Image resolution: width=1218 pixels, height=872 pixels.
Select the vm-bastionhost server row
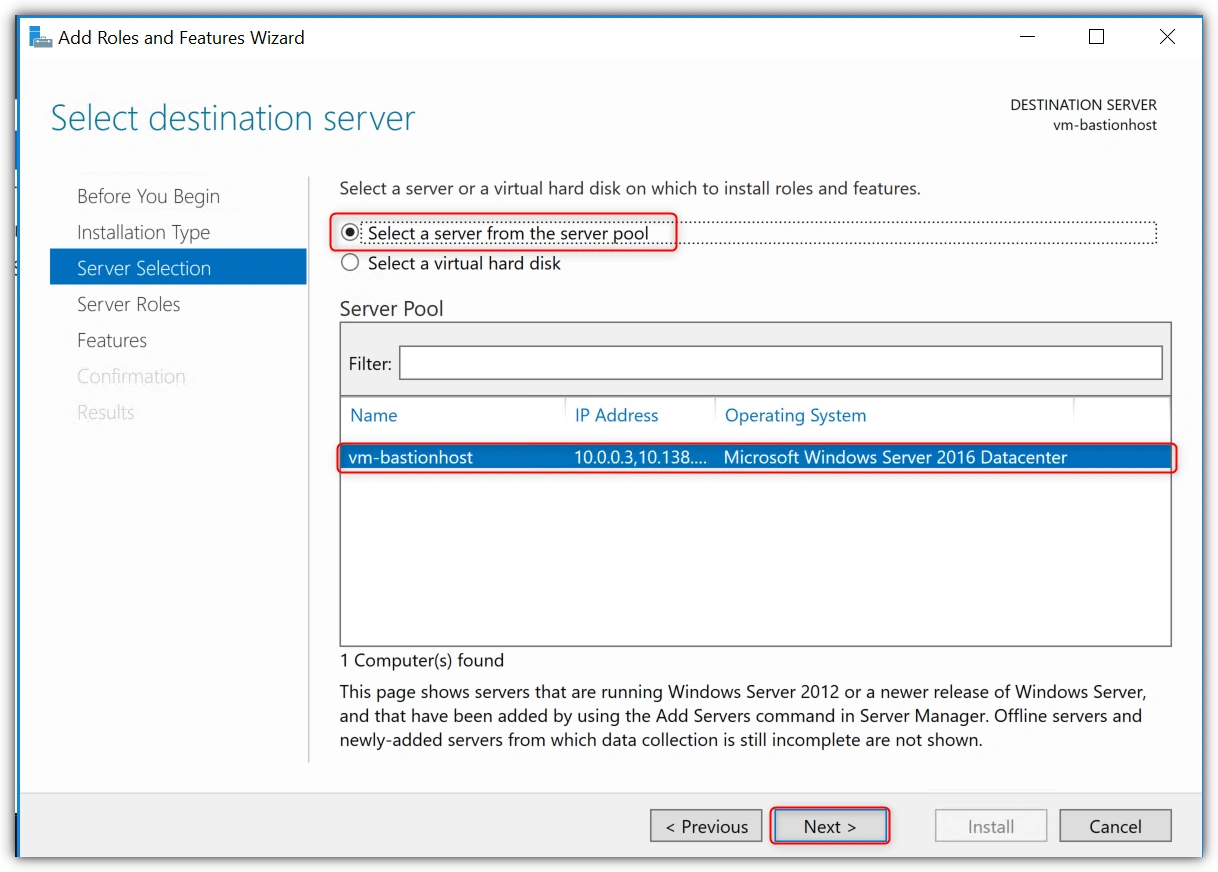pos(756,457)
